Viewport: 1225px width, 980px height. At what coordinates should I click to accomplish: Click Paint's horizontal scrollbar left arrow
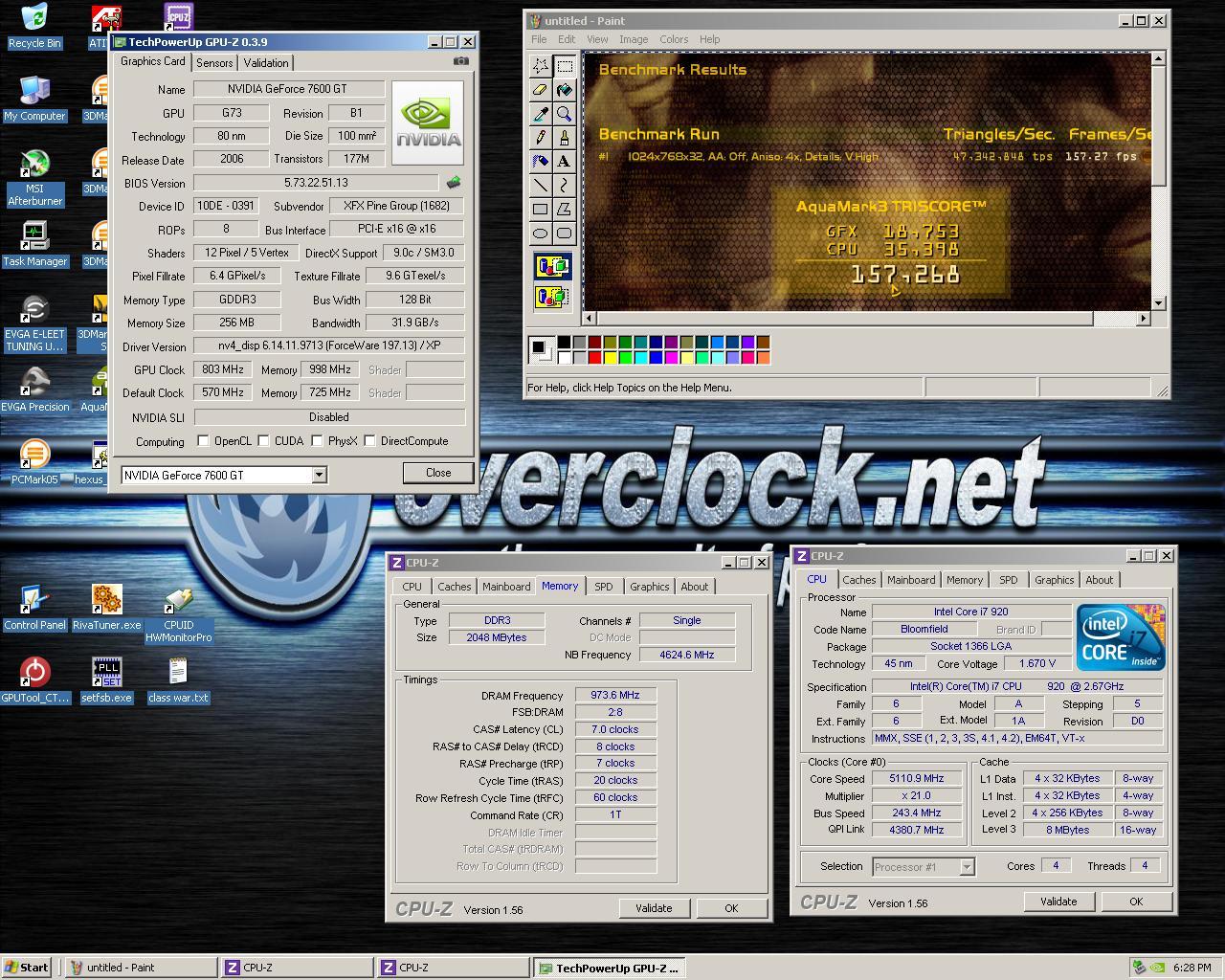coord(590,319)
